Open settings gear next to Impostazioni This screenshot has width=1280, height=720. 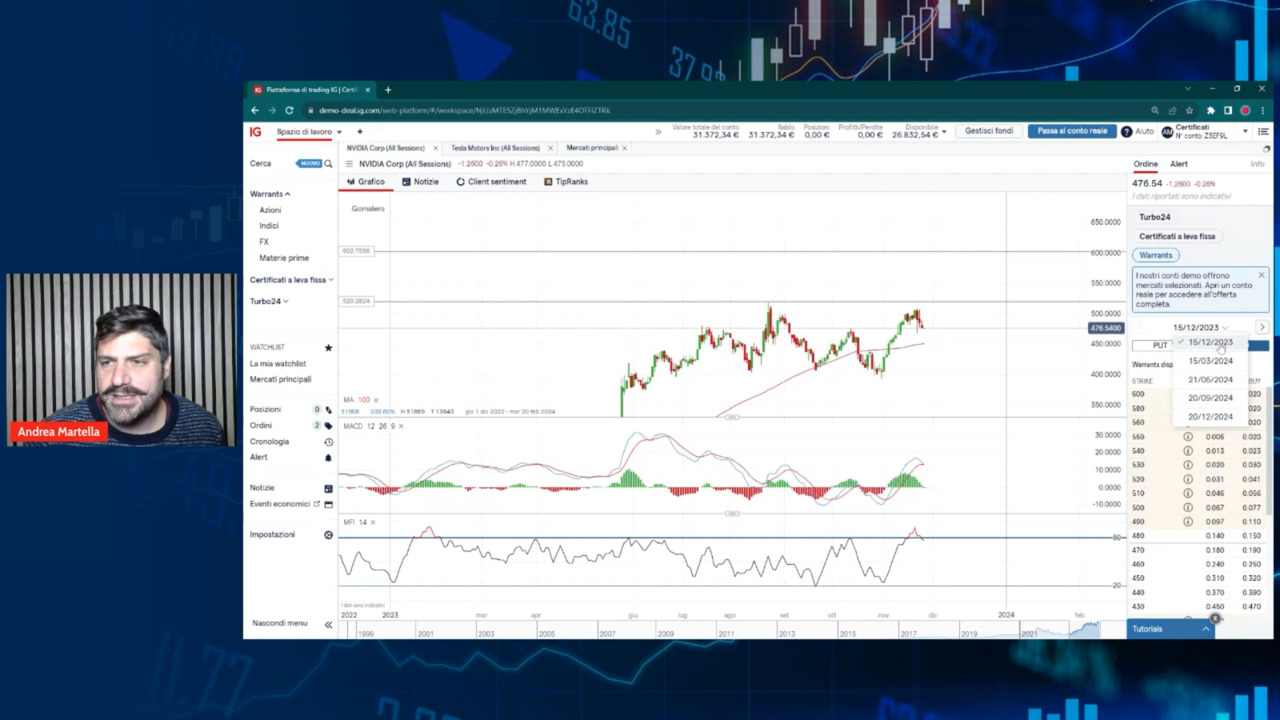328,535
